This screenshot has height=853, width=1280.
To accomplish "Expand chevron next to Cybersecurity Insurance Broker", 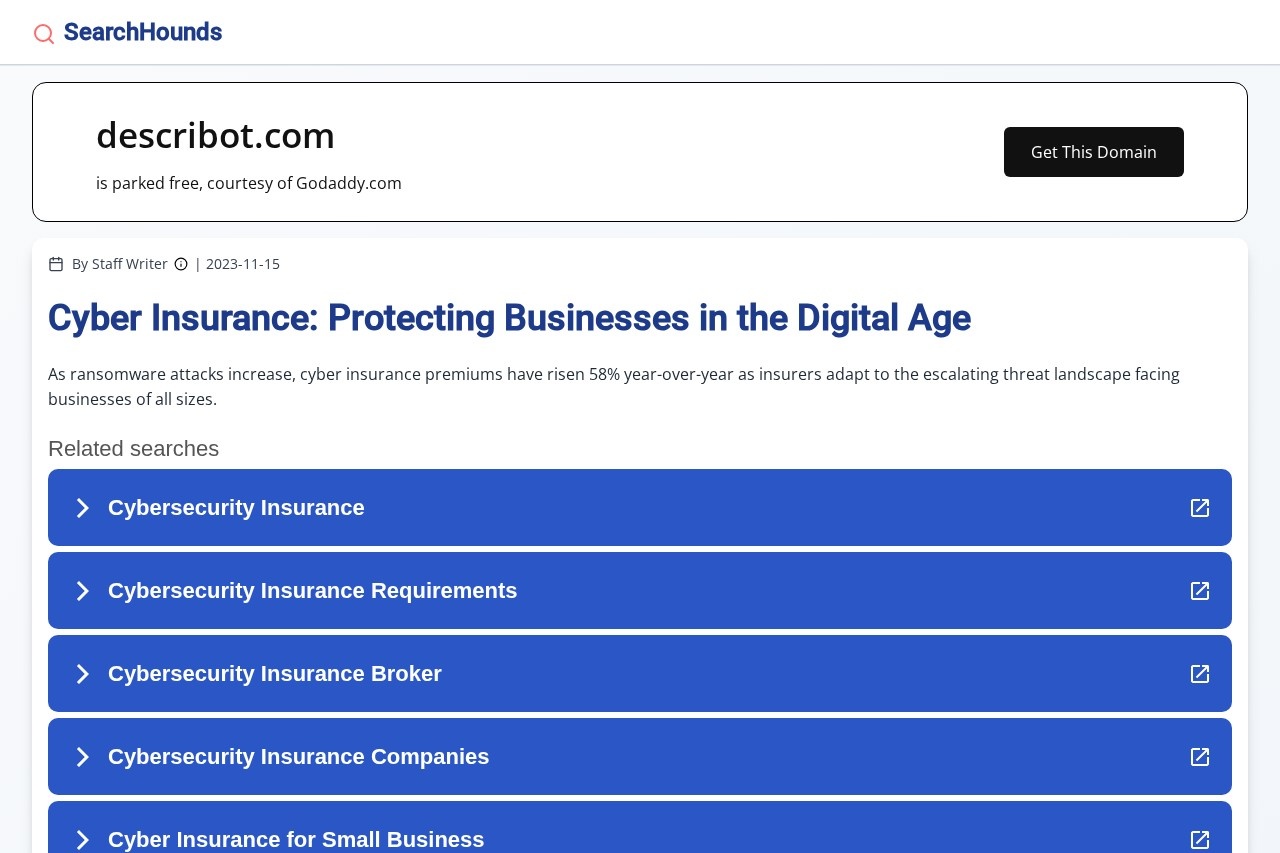I will pyautogui.click(x=83, y=674).
